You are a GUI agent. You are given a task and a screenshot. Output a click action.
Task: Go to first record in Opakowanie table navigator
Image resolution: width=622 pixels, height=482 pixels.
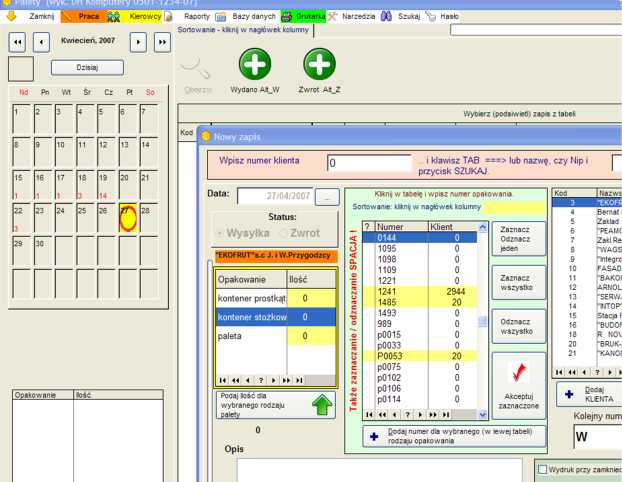223,380
